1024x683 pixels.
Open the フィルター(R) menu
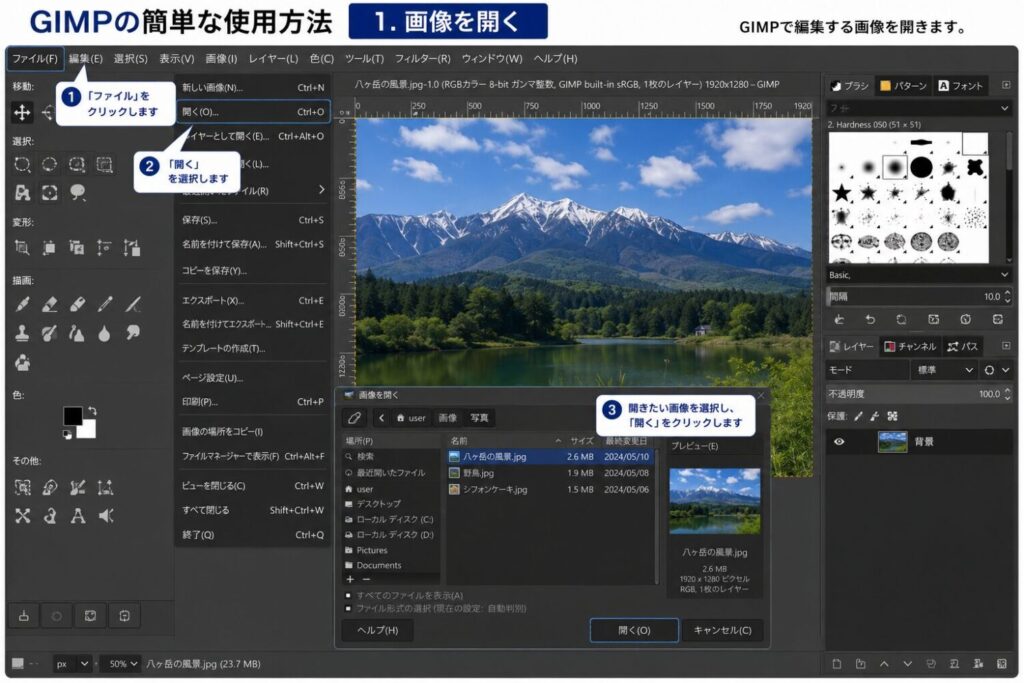click(423, 59)
